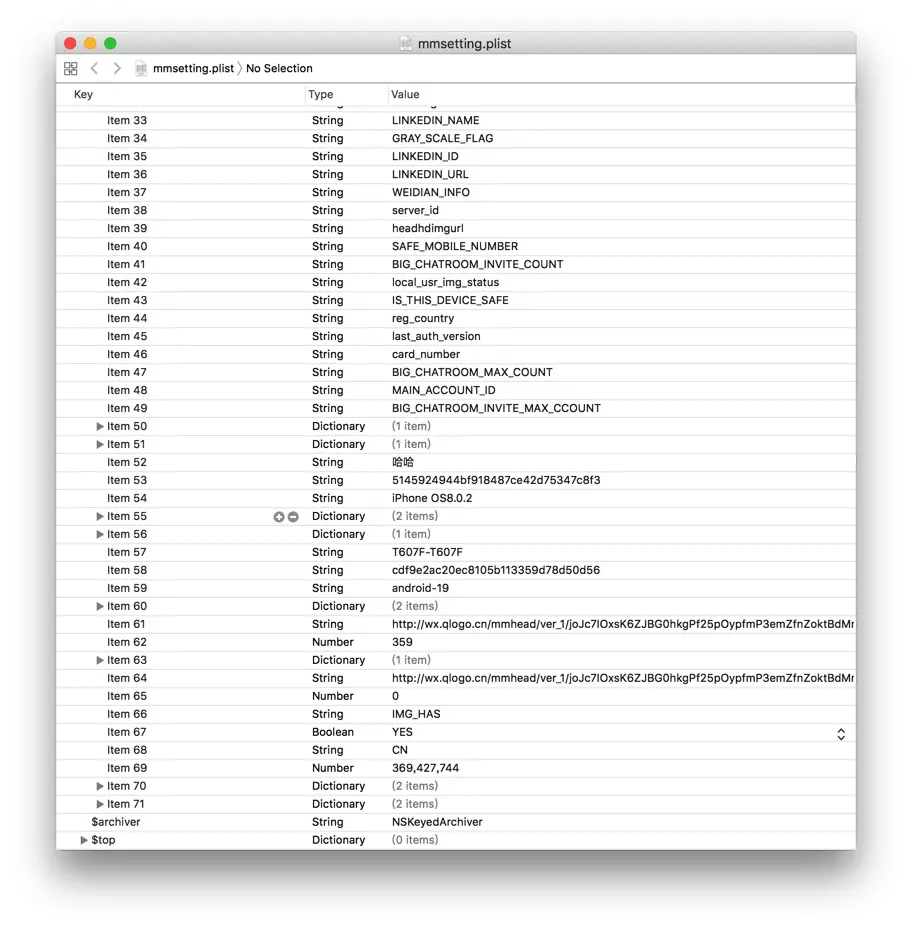Expand Item 71 dictionary
Viewport: 912px width, 930px height.
tap(100, 804)
